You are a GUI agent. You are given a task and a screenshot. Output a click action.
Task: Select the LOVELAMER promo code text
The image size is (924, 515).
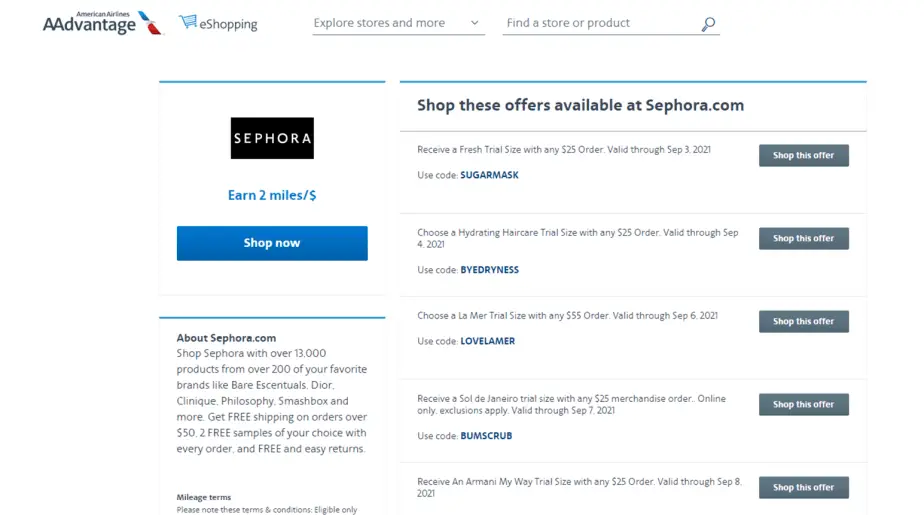[487, 341]
